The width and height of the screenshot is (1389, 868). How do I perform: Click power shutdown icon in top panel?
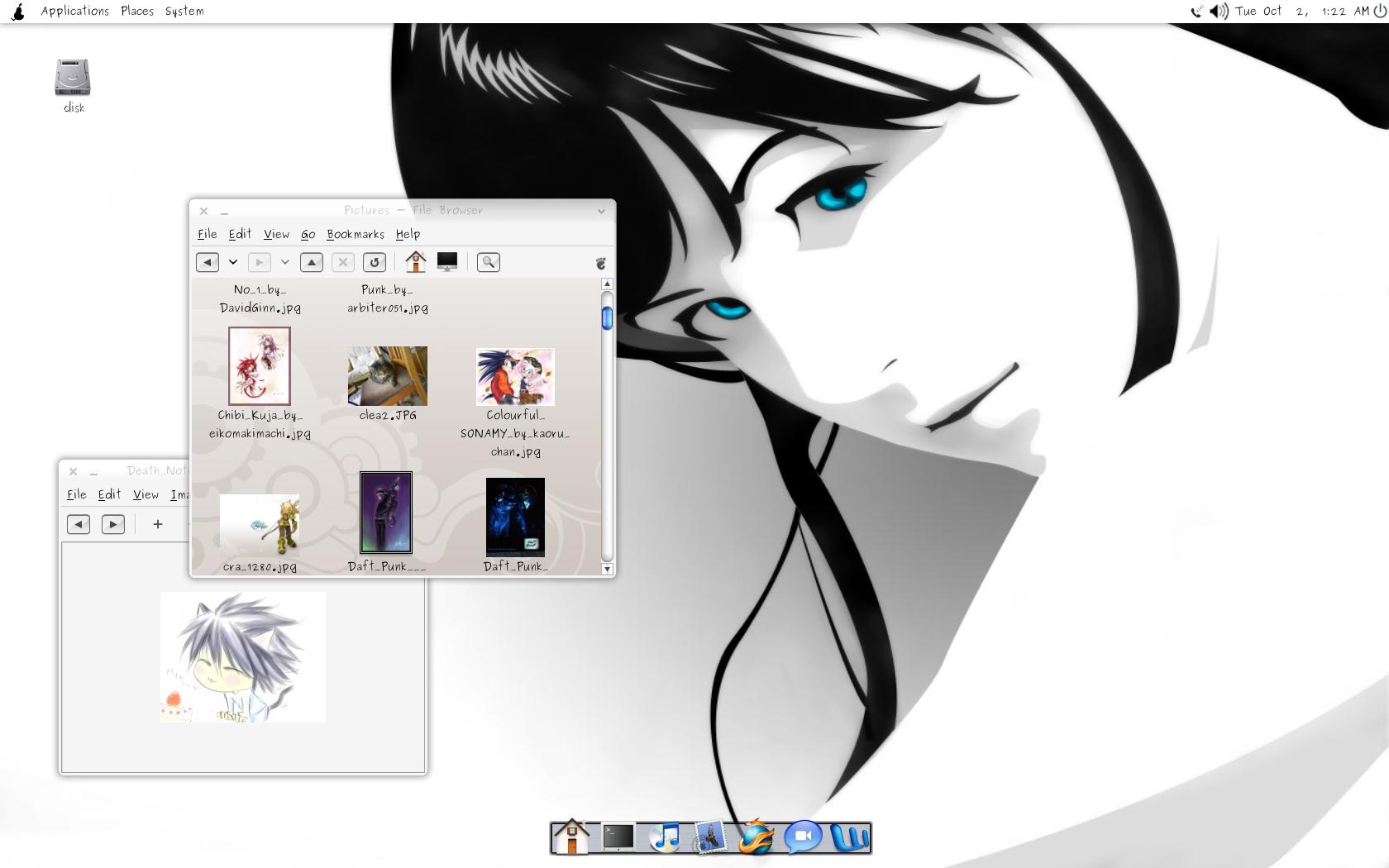(x=1380, y=12)
